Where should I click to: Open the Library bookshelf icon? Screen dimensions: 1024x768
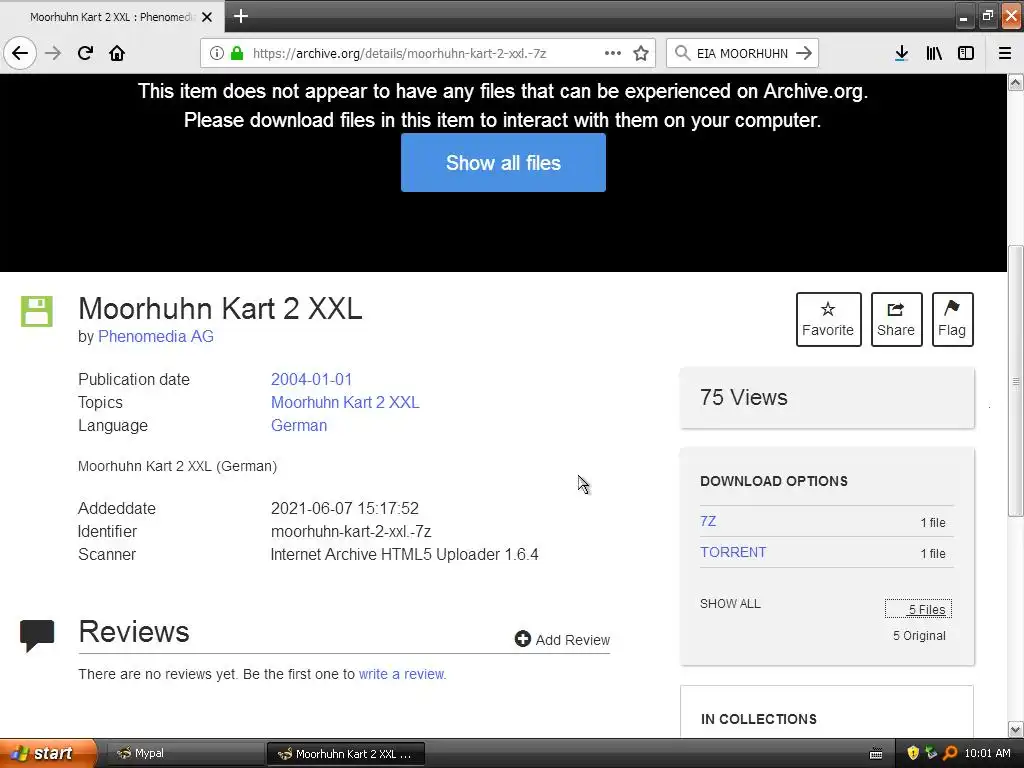(934, 53)
